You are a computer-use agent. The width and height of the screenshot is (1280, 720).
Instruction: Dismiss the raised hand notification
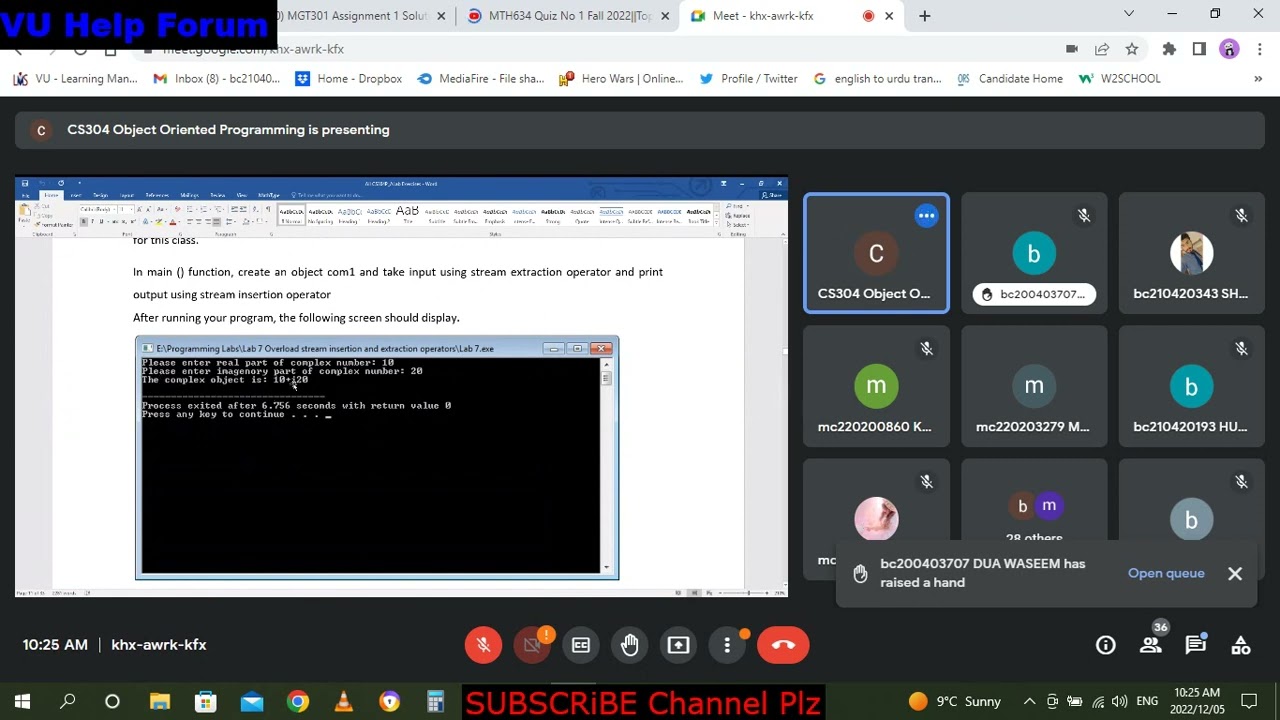pyautogui.click(x=1235, y=573)
